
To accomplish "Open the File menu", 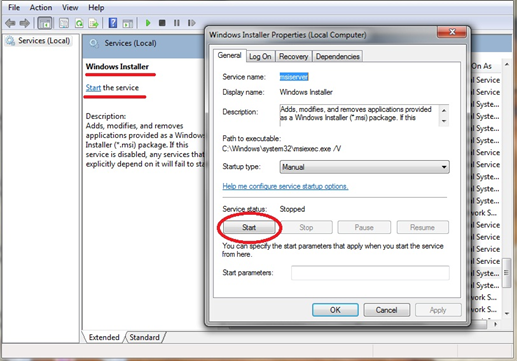I will 14,7.
